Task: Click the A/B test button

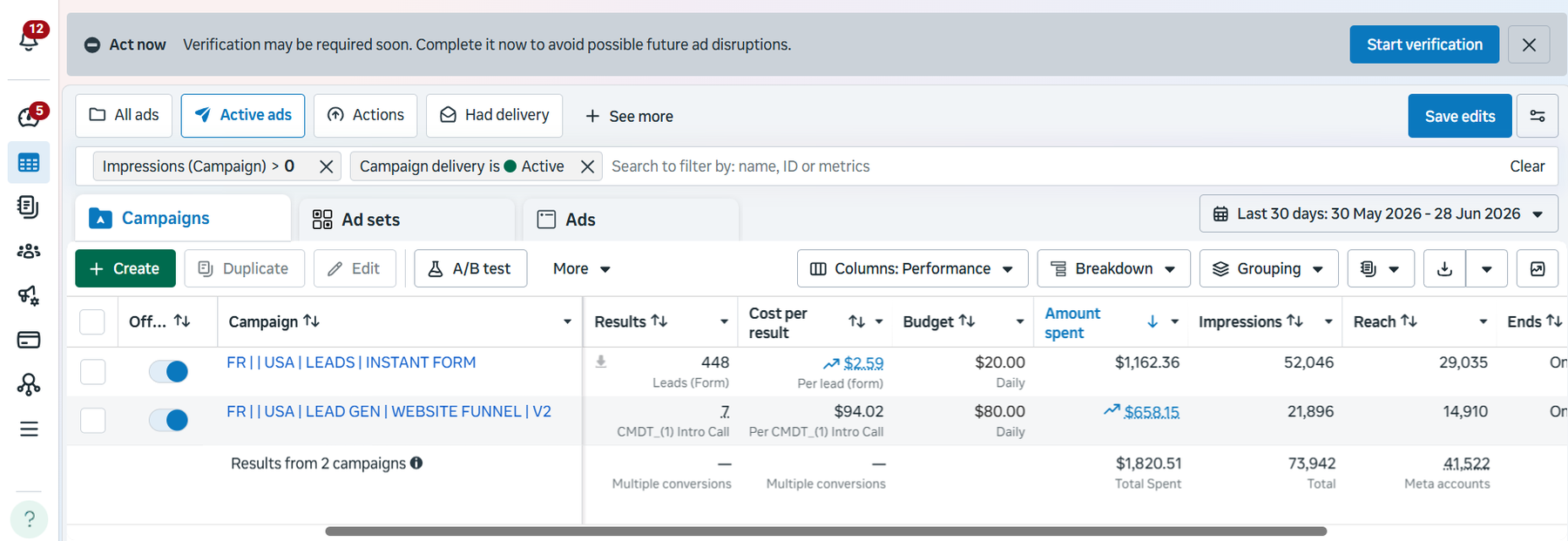Action: [470, 268]
